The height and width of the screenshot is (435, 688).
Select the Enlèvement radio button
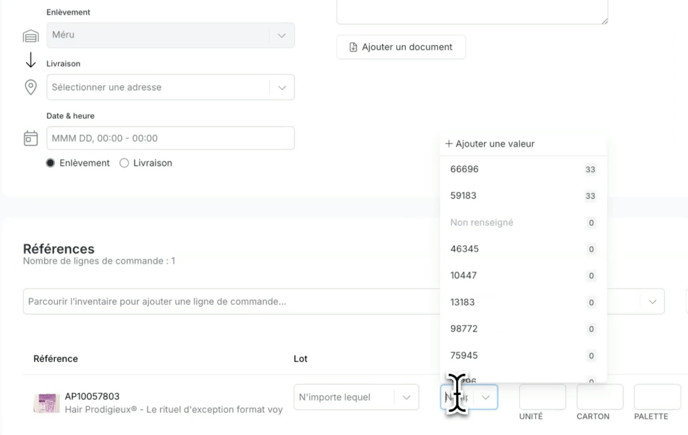51,163
